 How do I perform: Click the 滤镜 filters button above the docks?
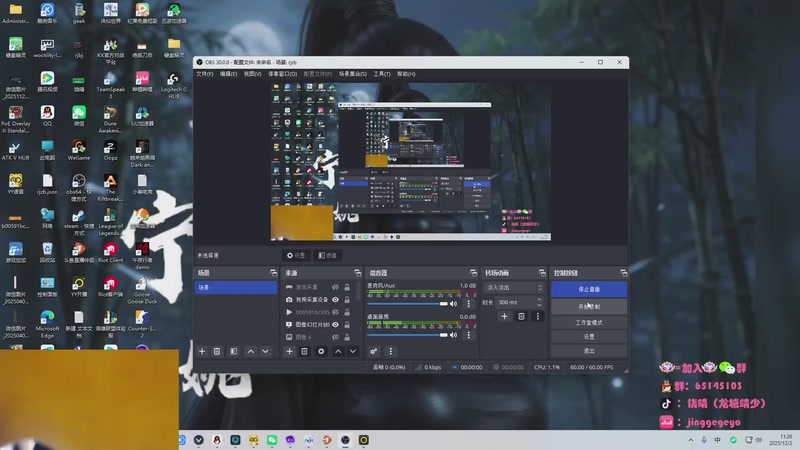328,255
